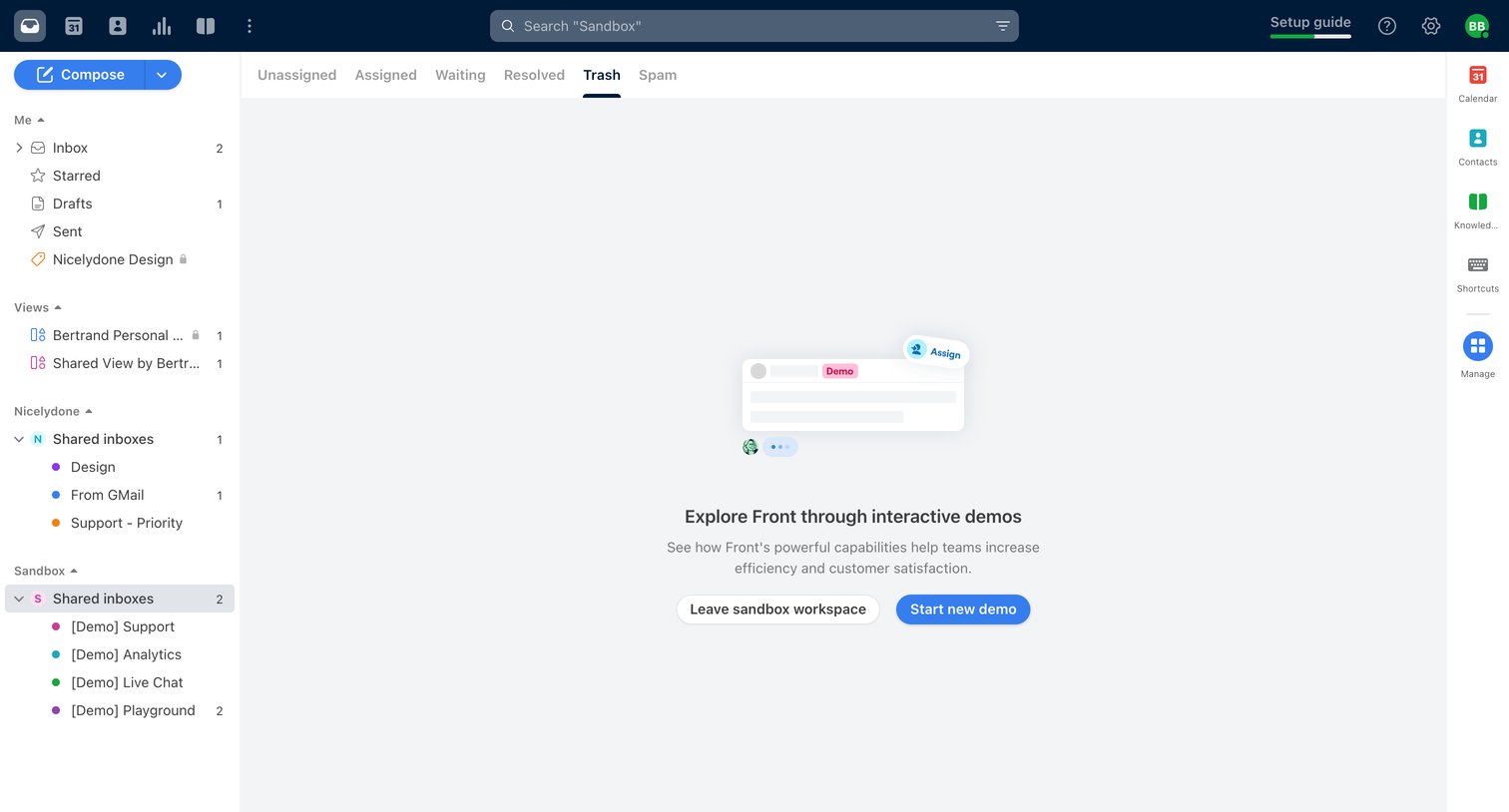Switch to the Spam tab

pyautogui.click(x=658, y=75)
